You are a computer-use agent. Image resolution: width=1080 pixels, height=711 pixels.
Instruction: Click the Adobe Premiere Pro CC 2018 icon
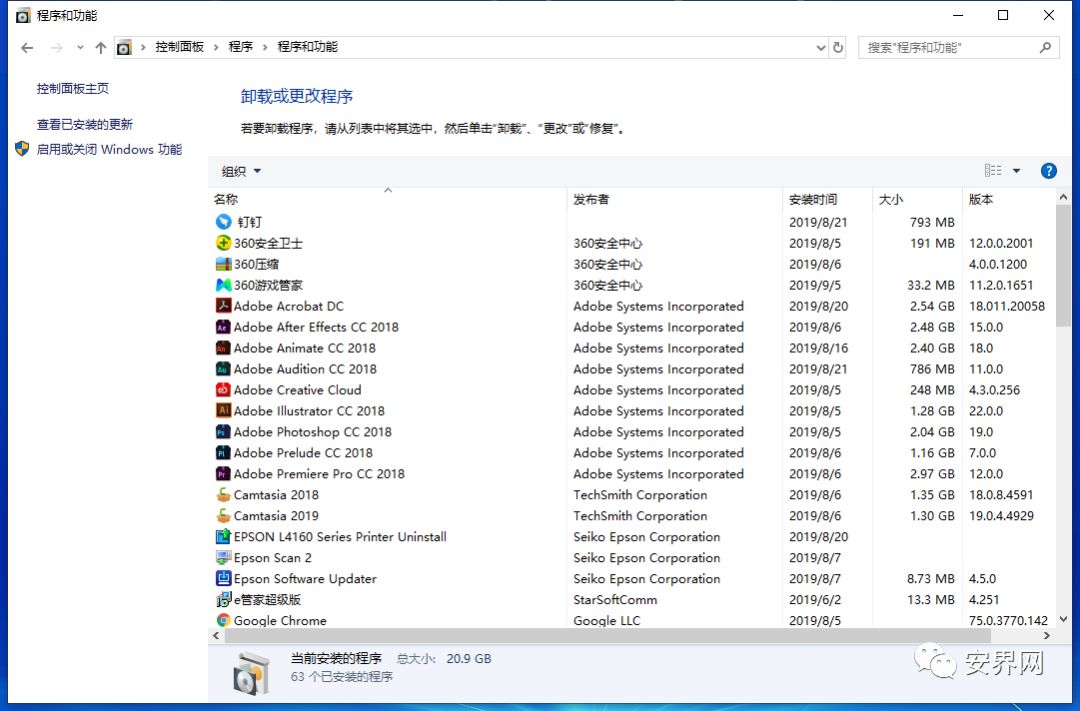point(223,473)
